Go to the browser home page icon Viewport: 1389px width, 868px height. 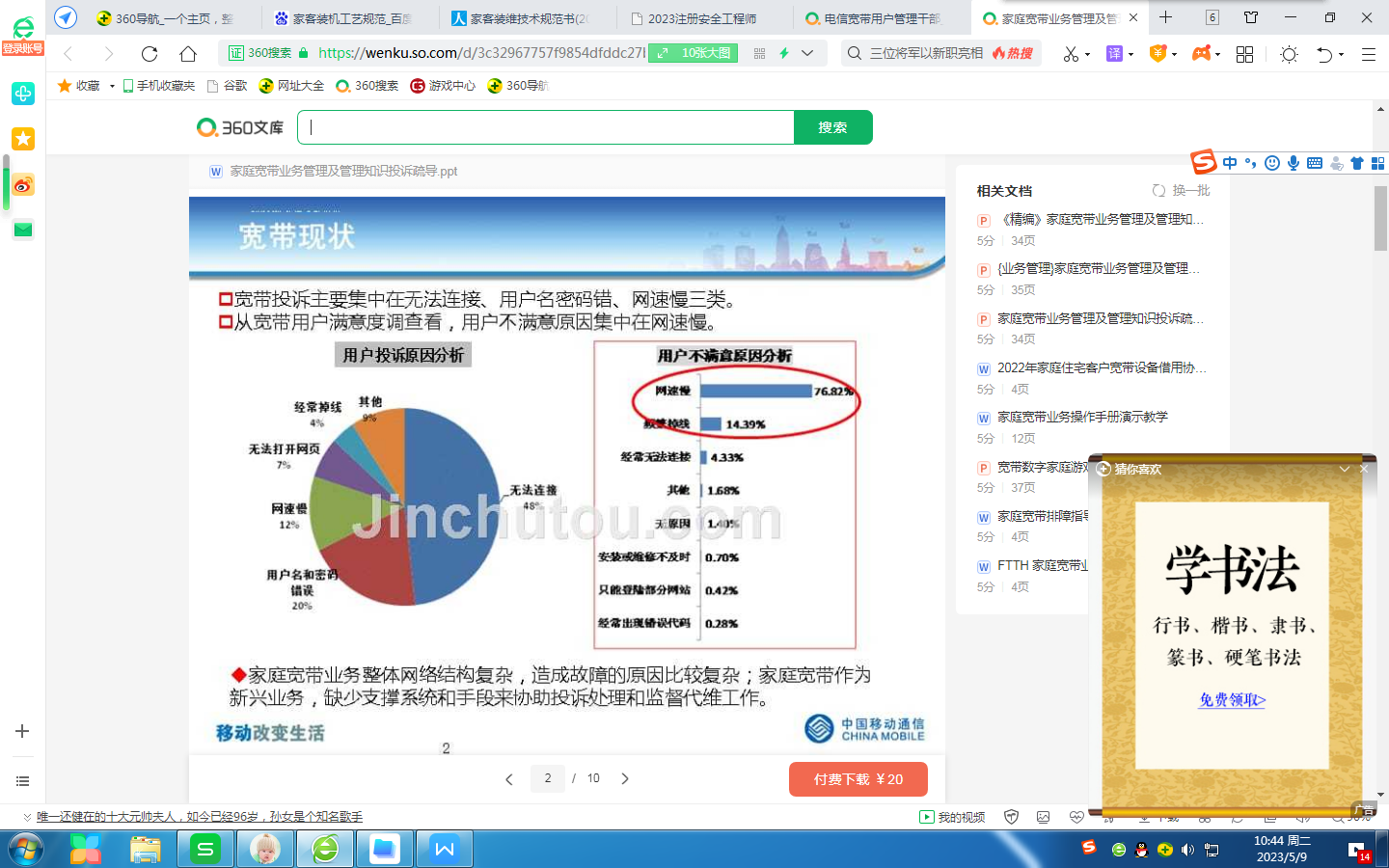click(188, 54)
